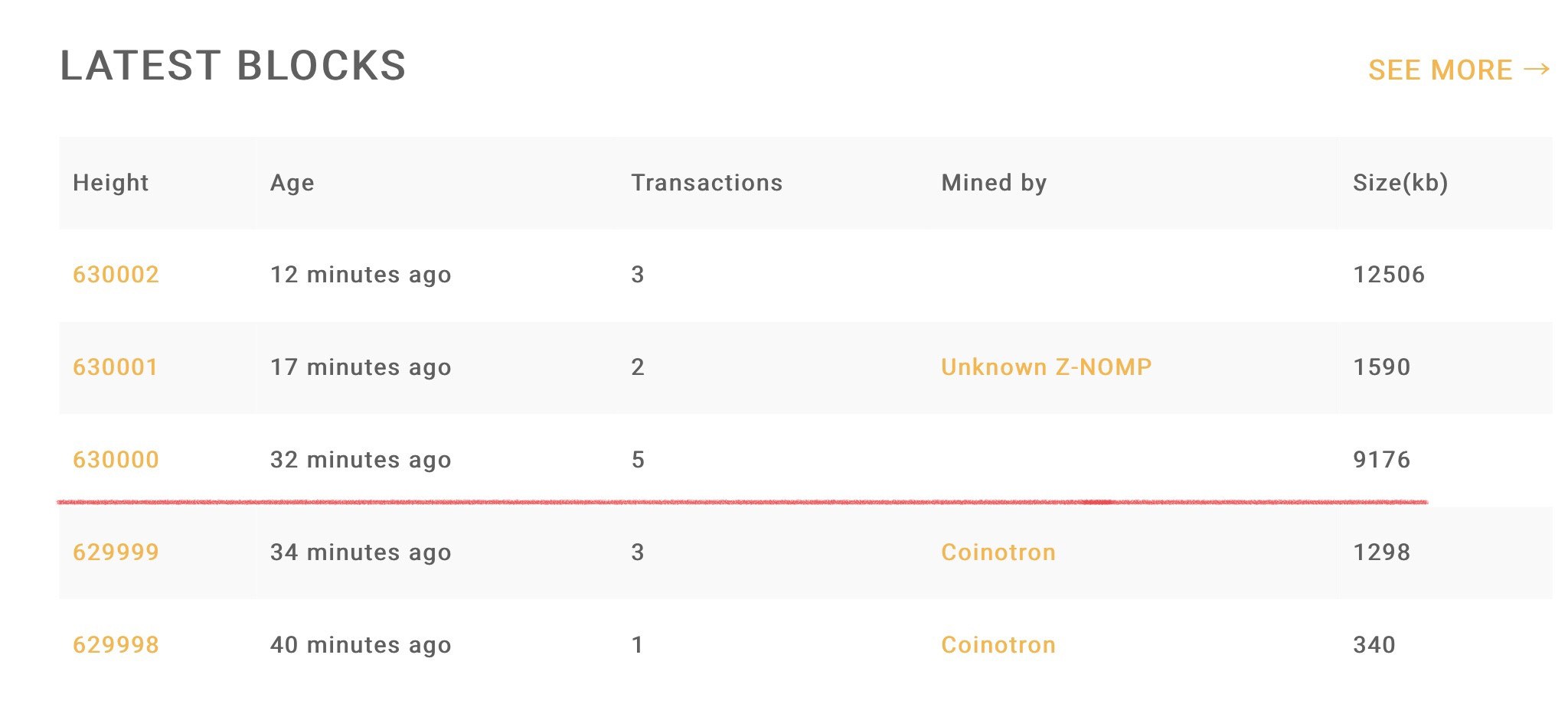
Task: Click size value 12506
Action: [x=1389, y=275]
